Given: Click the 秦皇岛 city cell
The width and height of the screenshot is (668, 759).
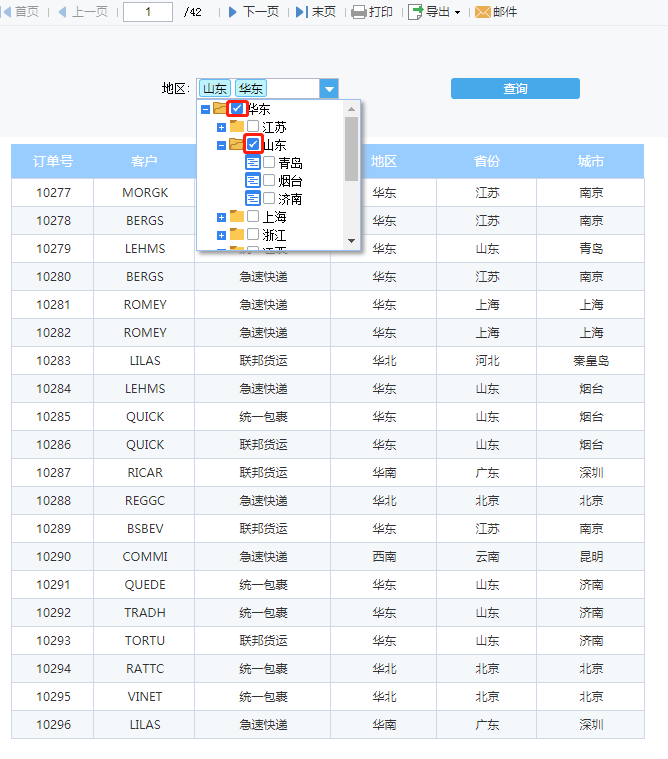Looking at the screenshot, I should click(591, 361).
